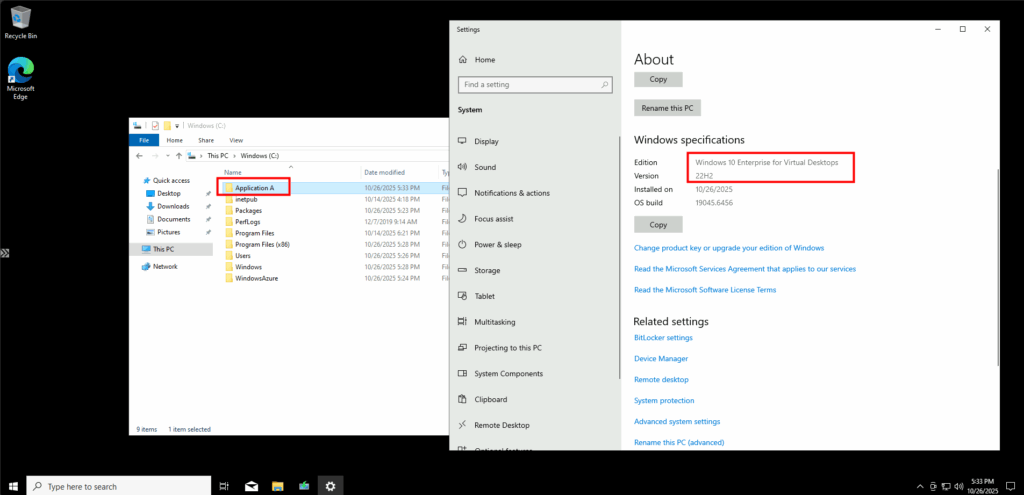
Task: Open Quick Access Toolbar customize dropdown
Action: click(178, 126)
